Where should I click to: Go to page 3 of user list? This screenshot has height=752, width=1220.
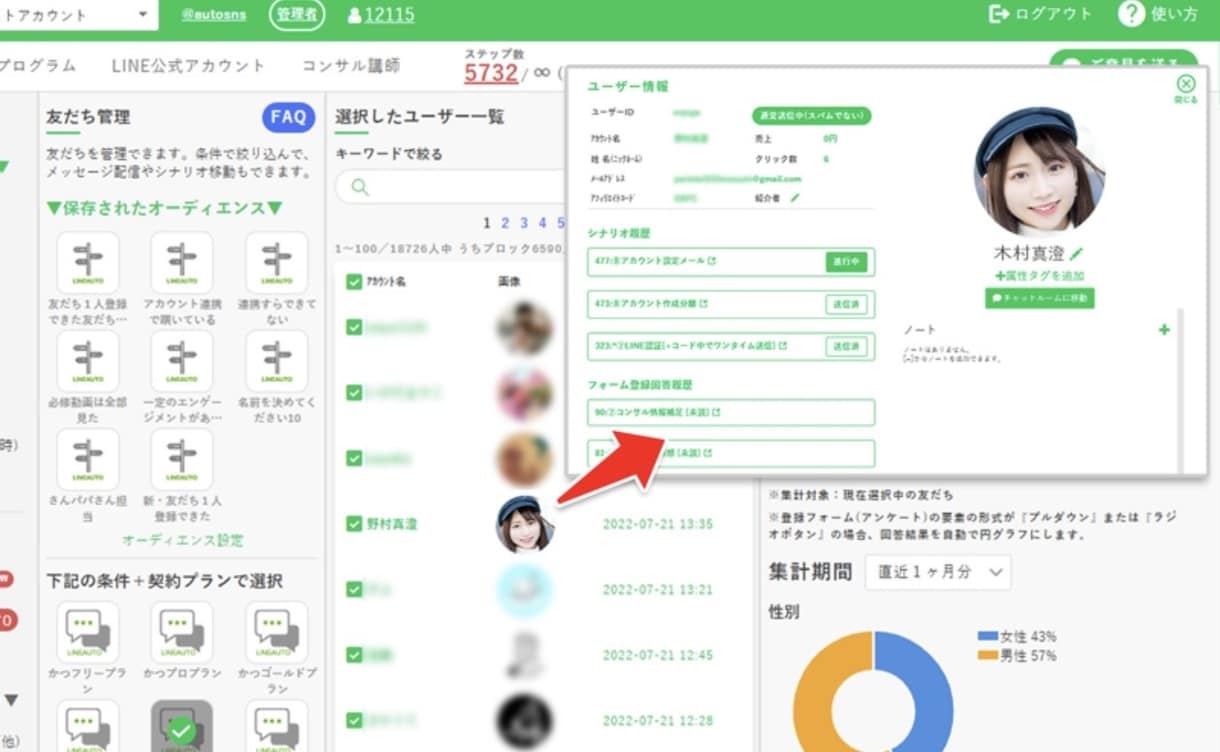(525, 223)
